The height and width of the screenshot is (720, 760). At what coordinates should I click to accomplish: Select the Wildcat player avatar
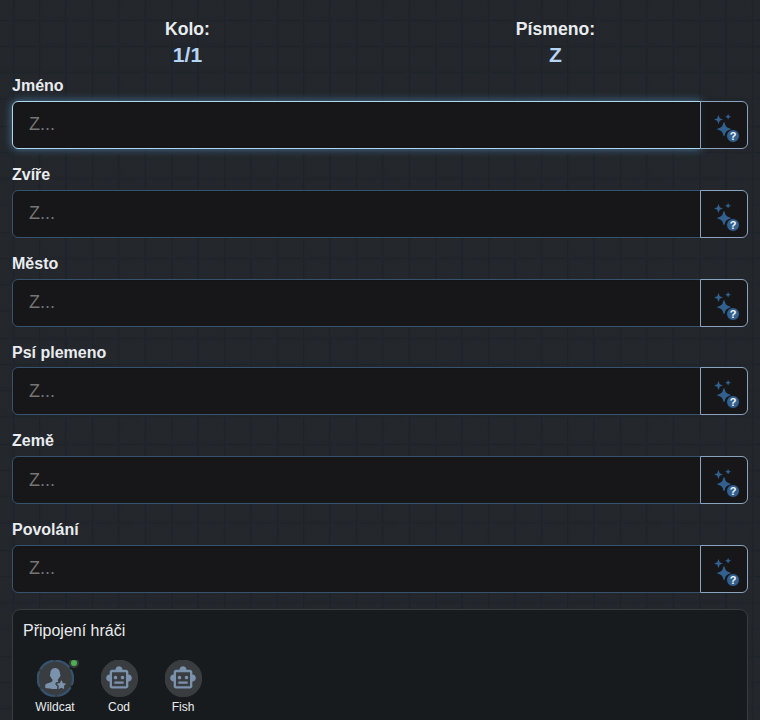[x=55, y=678]
